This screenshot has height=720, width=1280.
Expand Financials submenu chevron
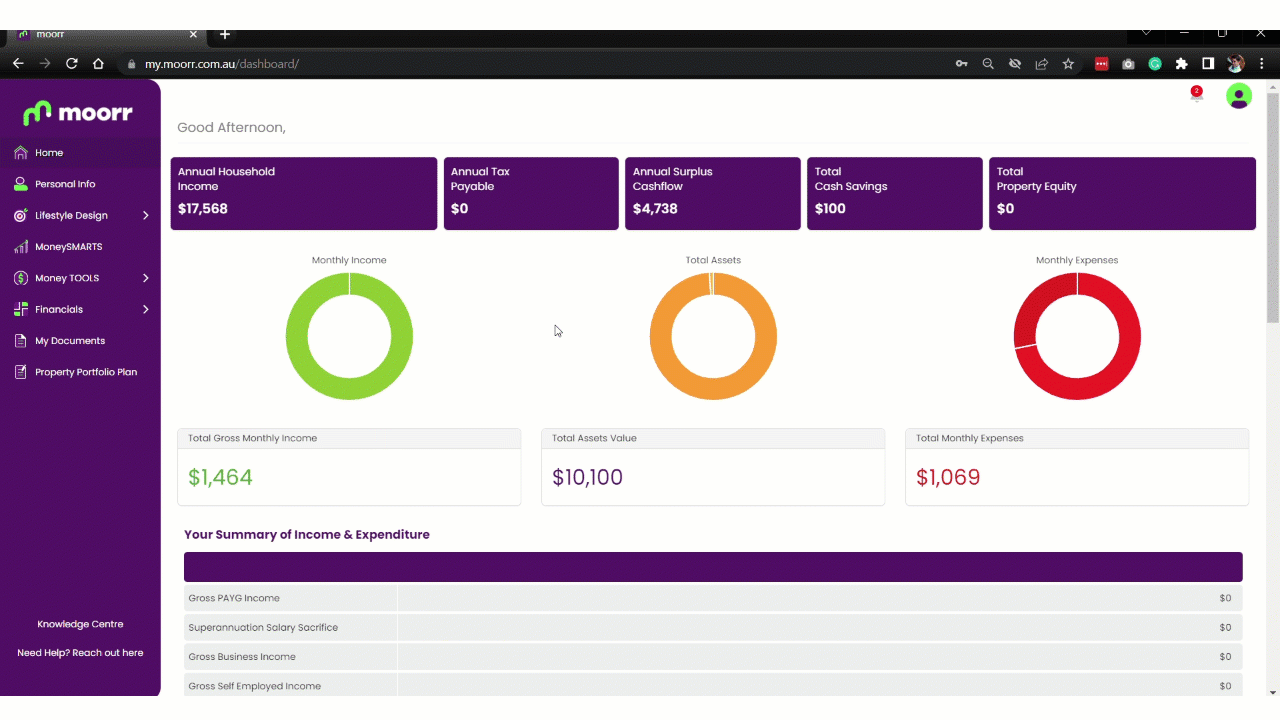pos(145,309)
